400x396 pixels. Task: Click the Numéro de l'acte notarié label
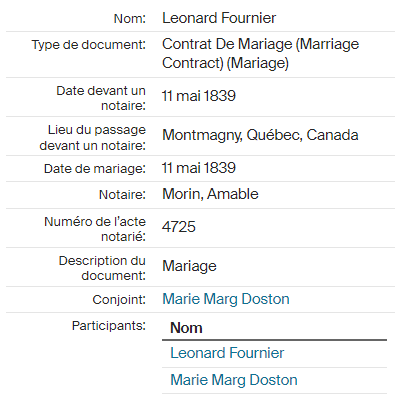tap(95, 229)
